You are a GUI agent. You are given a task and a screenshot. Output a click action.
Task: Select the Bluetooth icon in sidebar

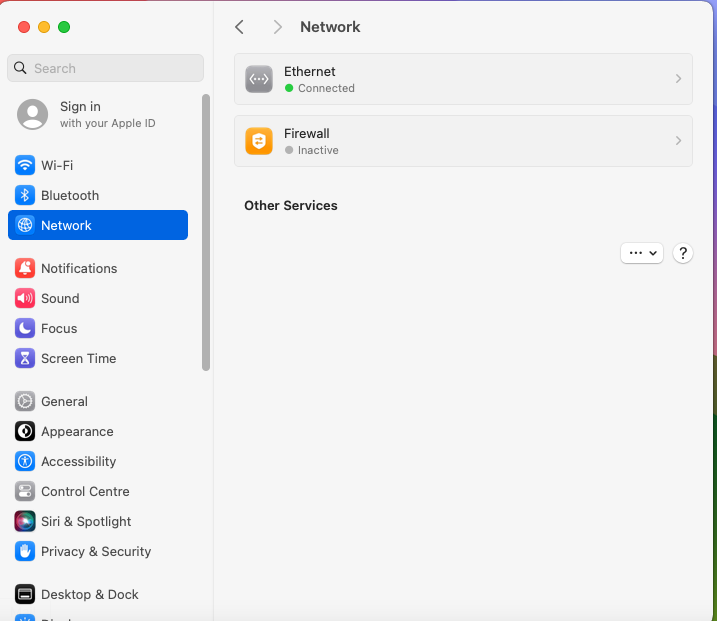pos(25,195)
